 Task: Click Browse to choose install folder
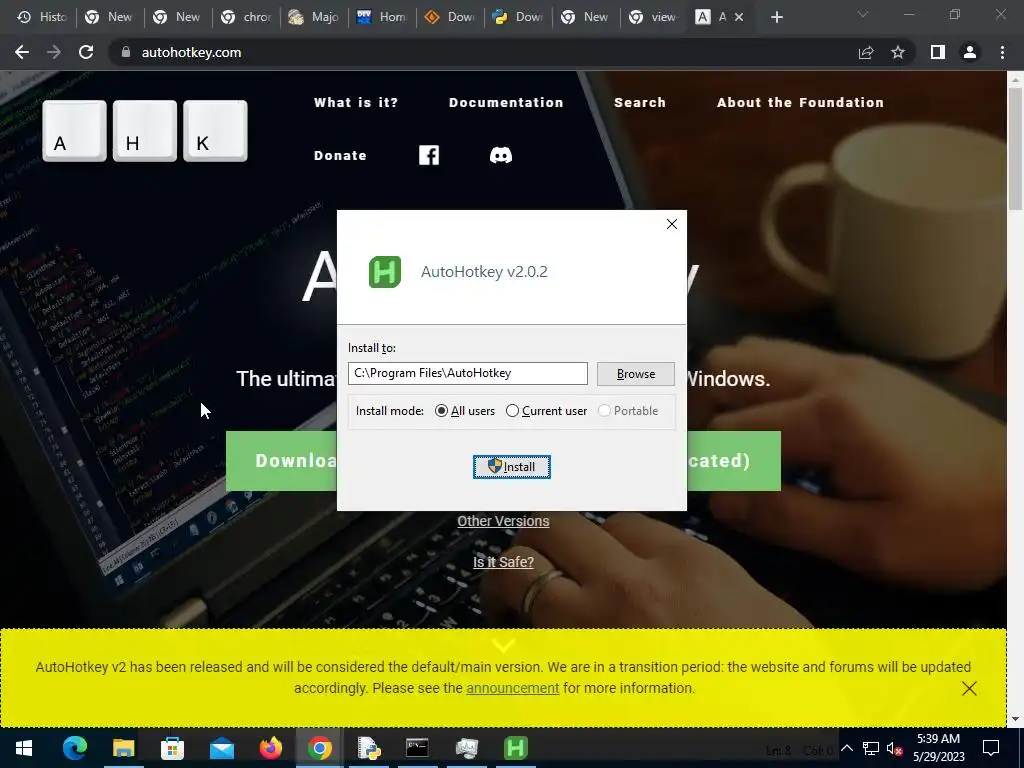pos(635,374)
